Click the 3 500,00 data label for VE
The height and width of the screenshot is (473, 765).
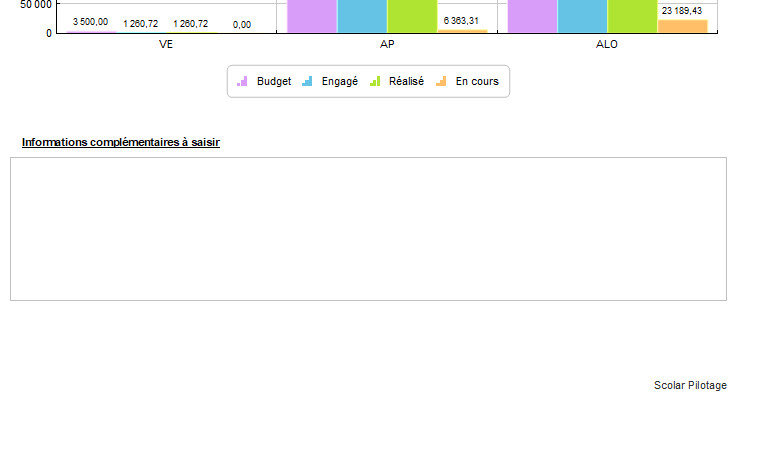90,22
